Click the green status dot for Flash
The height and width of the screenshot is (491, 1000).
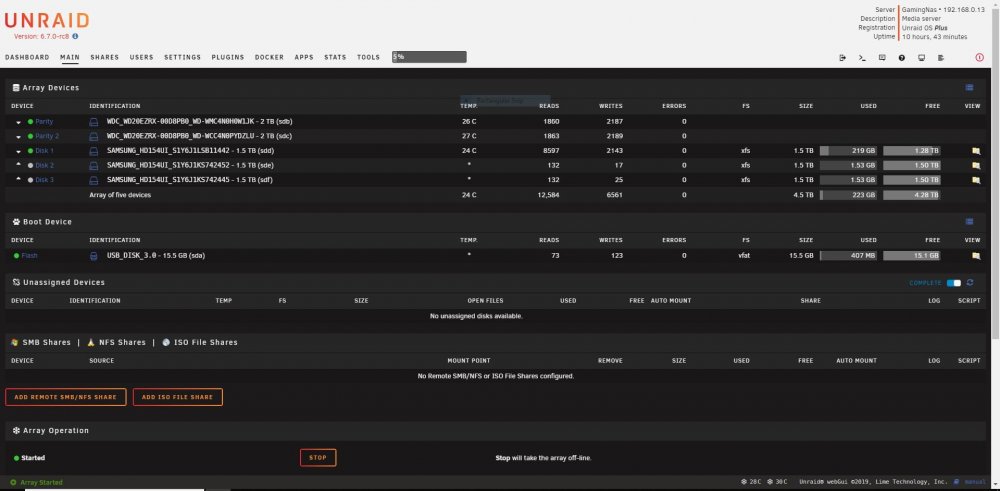pos(17,256)
